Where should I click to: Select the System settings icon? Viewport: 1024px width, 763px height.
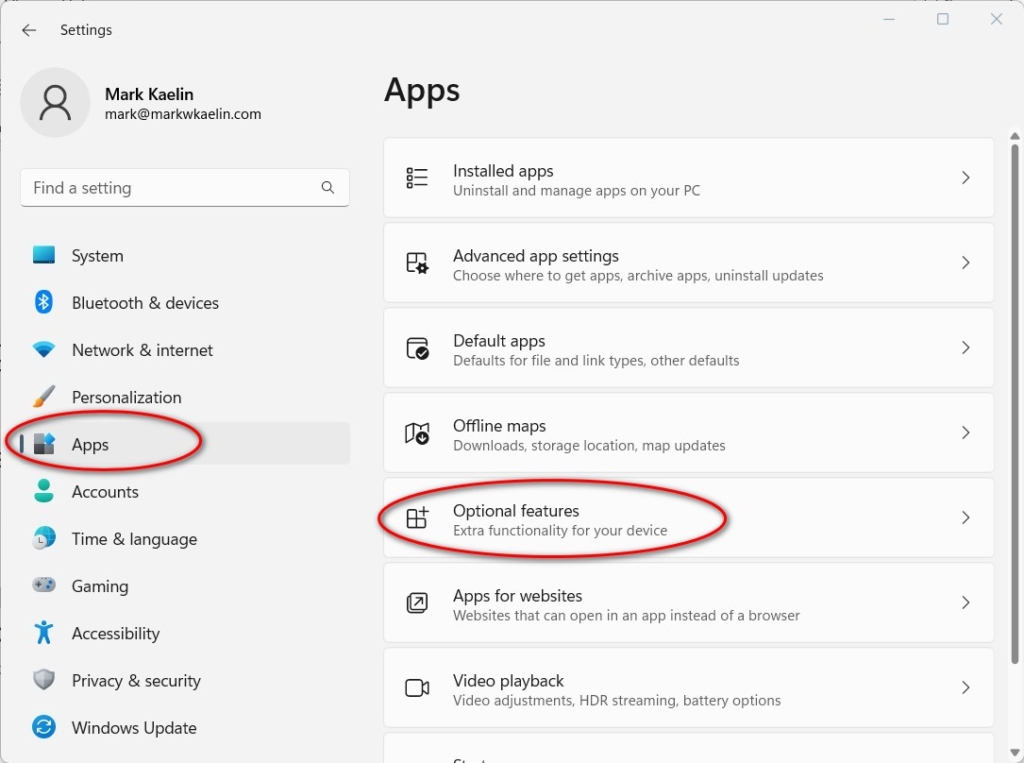(43, 255)
